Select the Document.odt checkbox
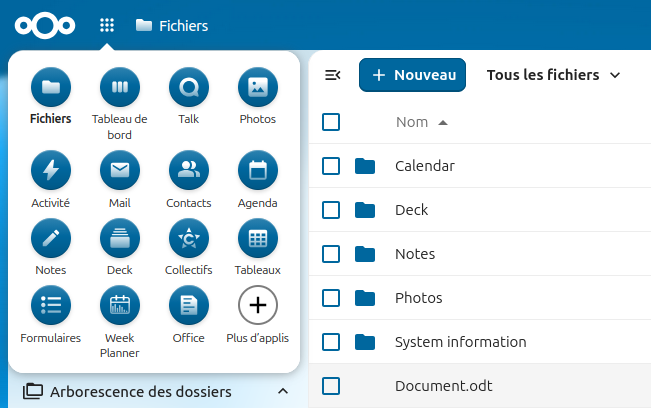 pyautogui.click(x=331, y=386)
